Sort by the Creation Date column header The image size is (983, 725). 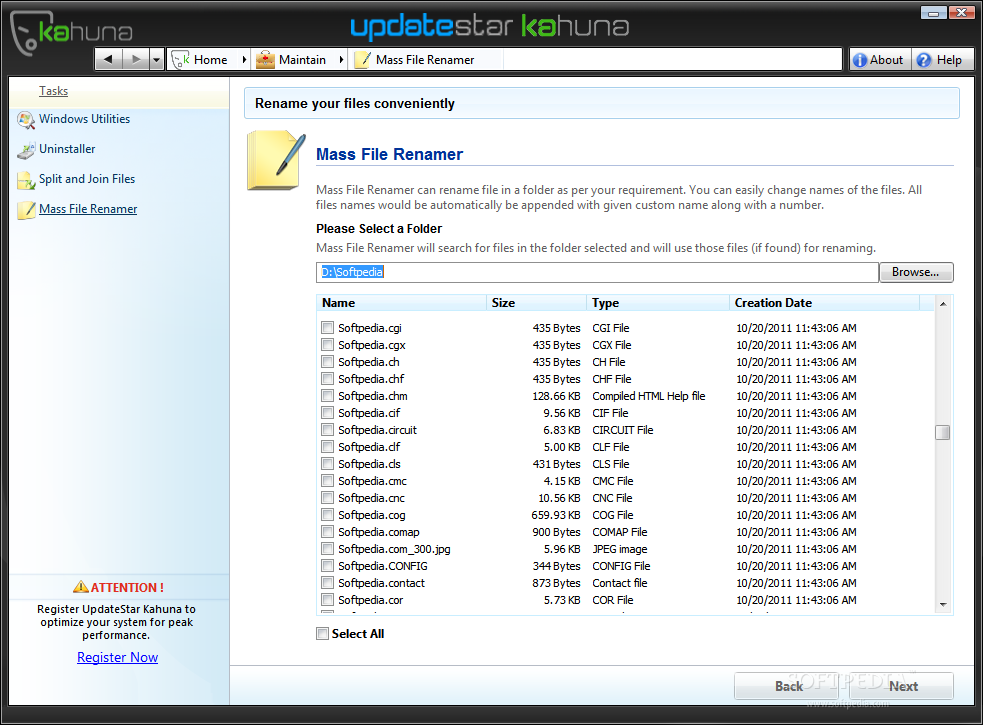825,303
